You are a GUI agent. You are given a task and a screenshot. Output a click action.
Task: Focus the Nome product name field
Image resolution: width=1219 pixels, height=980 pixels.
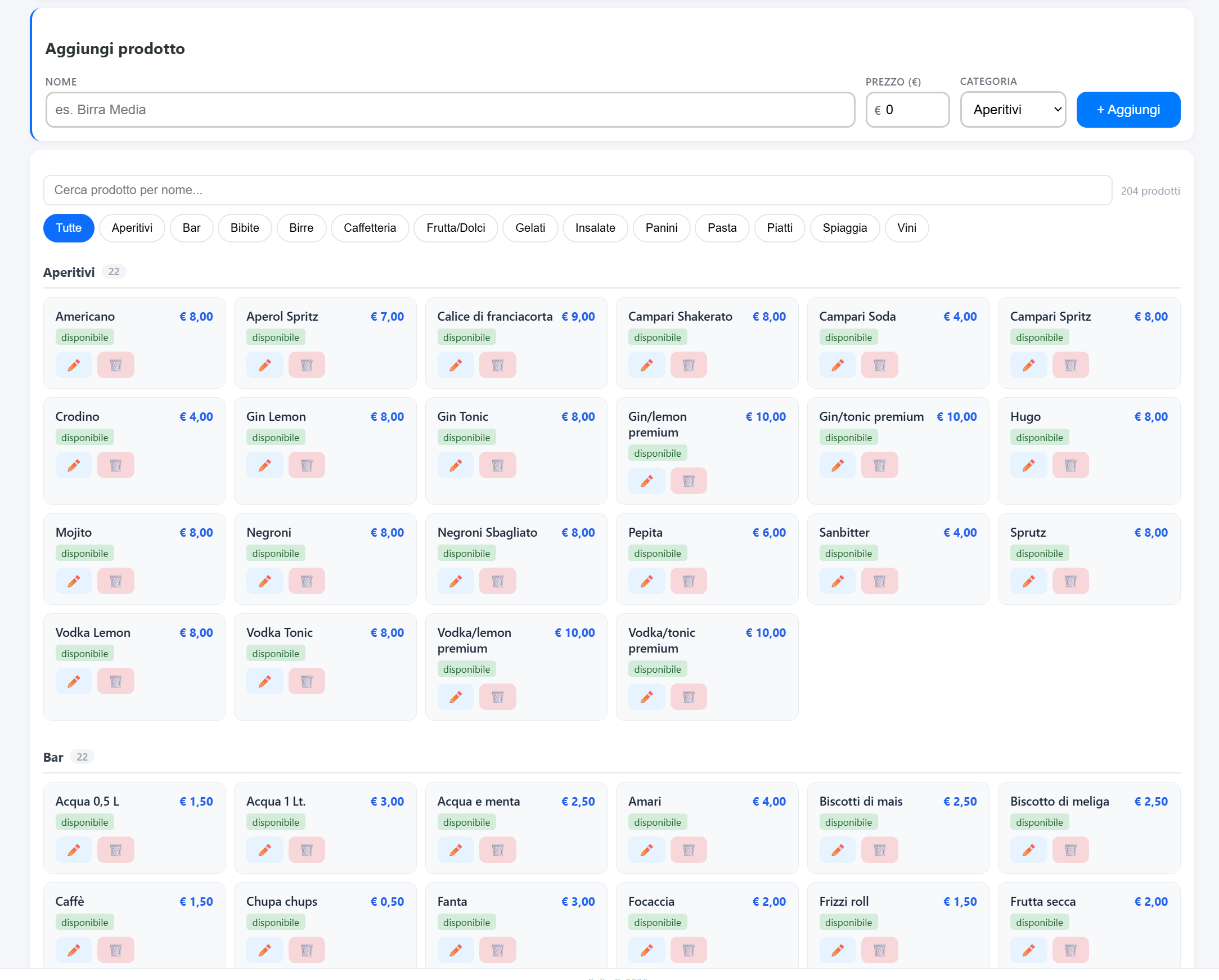(x=450, y=110)
